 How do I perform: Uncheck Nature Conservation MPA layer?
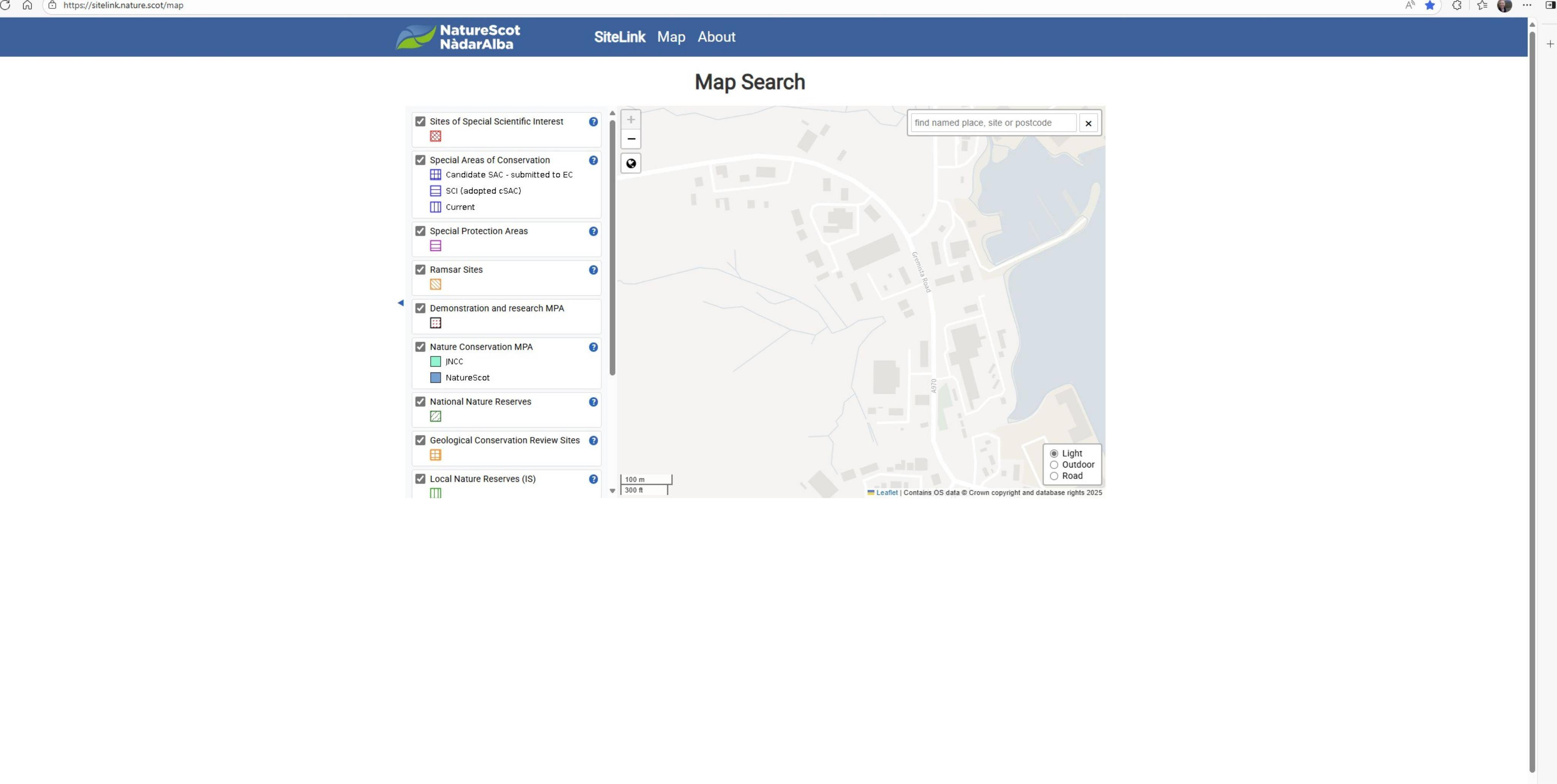click(420, 347)
